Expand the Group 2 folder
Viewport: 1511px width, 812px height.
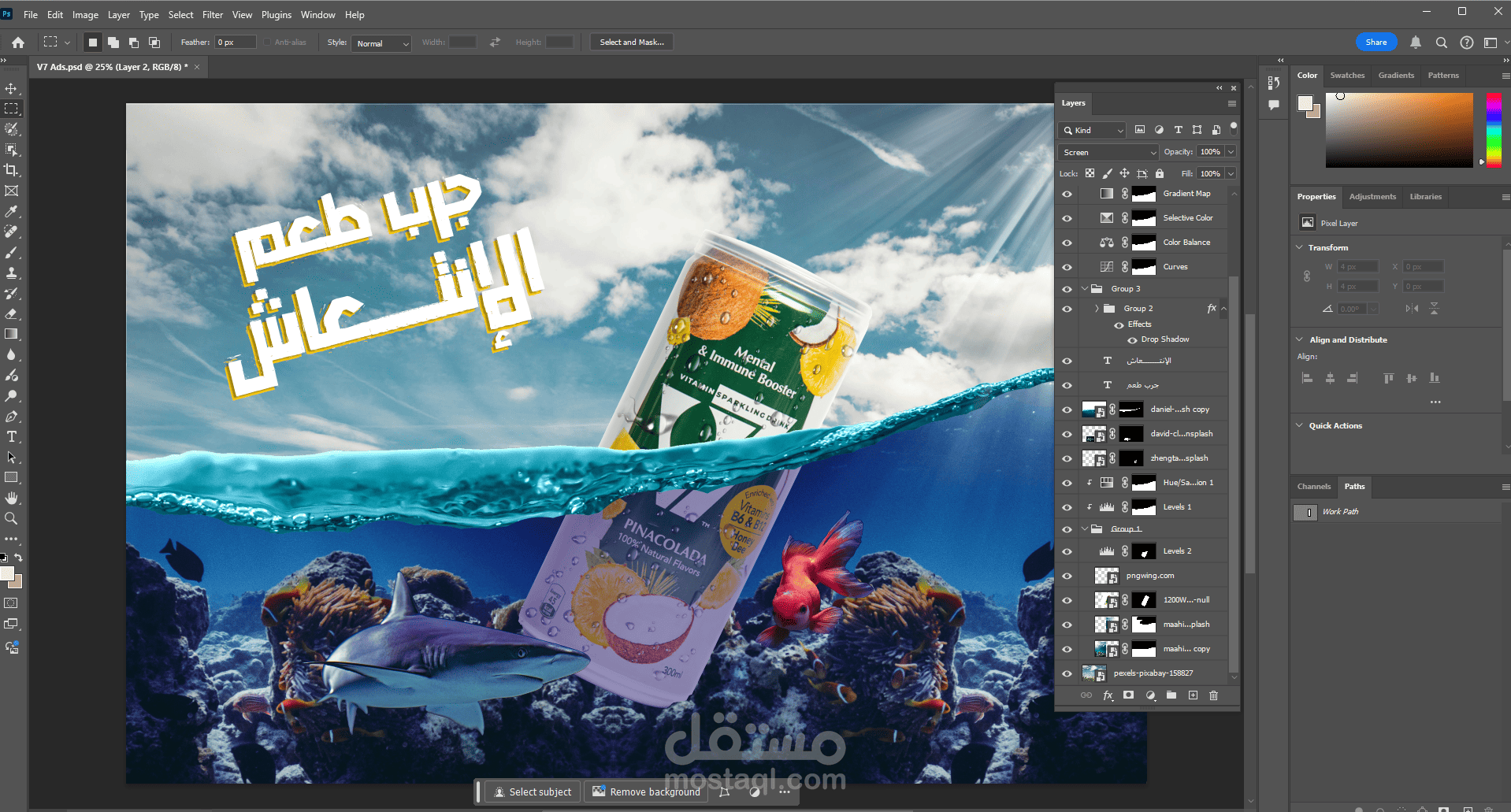click(1096, 309)
